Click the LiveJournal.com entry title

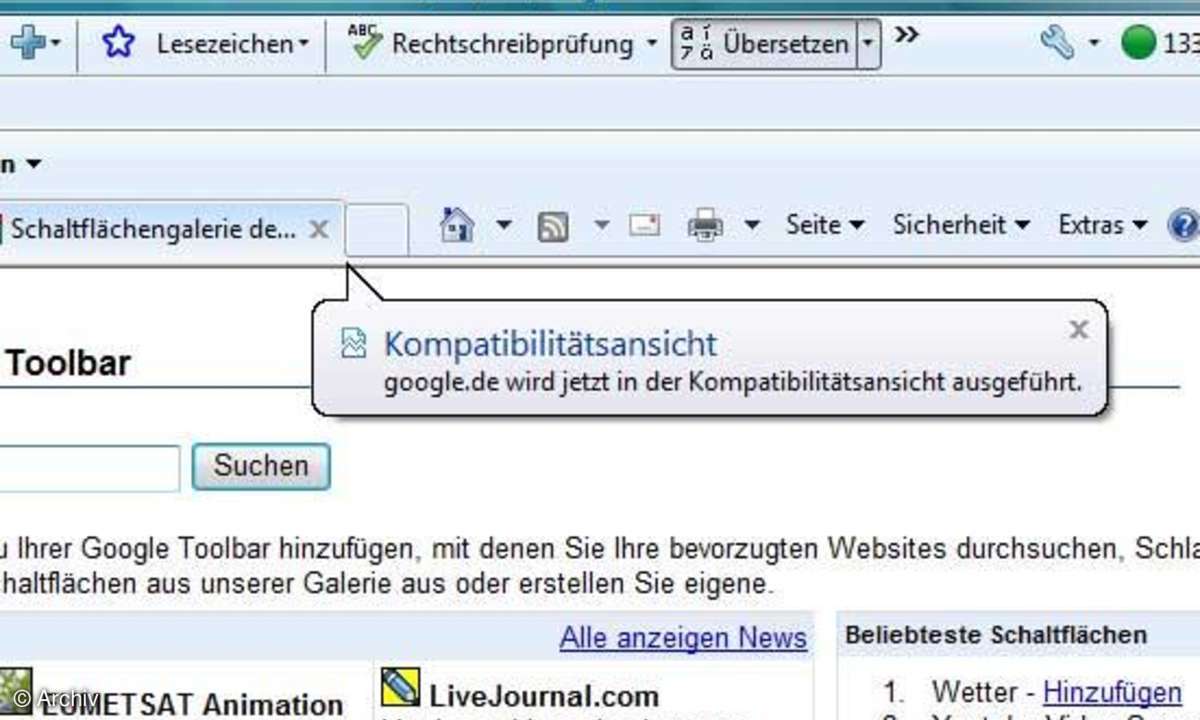[x=544, y=696]
